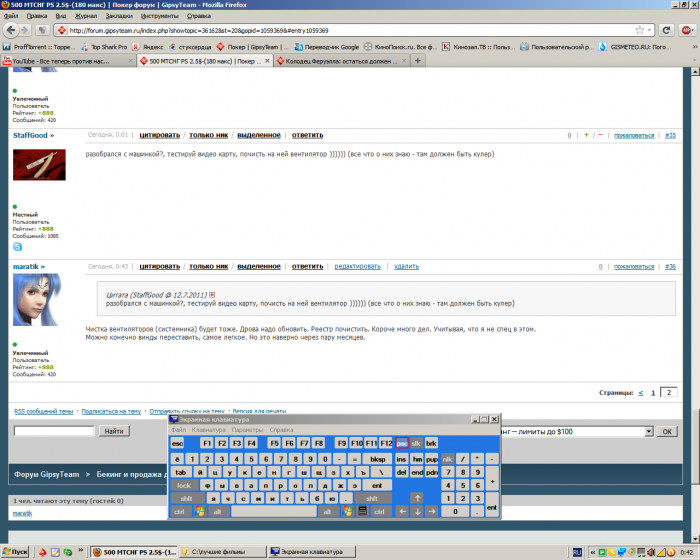Expand the bookmarks toolbar overflow chevron

[x=695, y=46]
